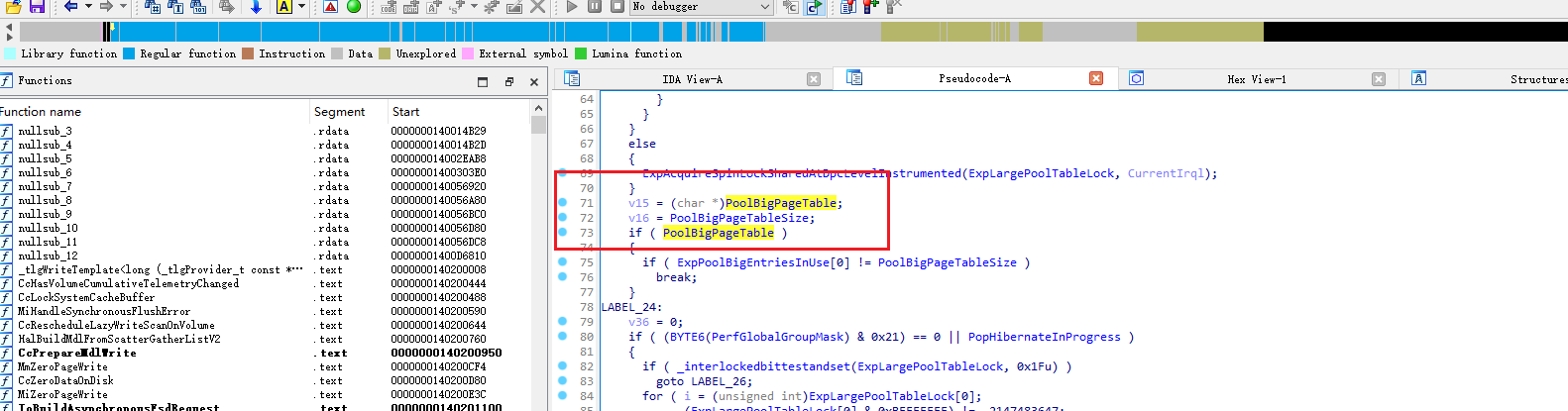The width and height of the screenshot is (1568, 411).
Task: Click the Convert to Data icon
Action: click(411, 7)
